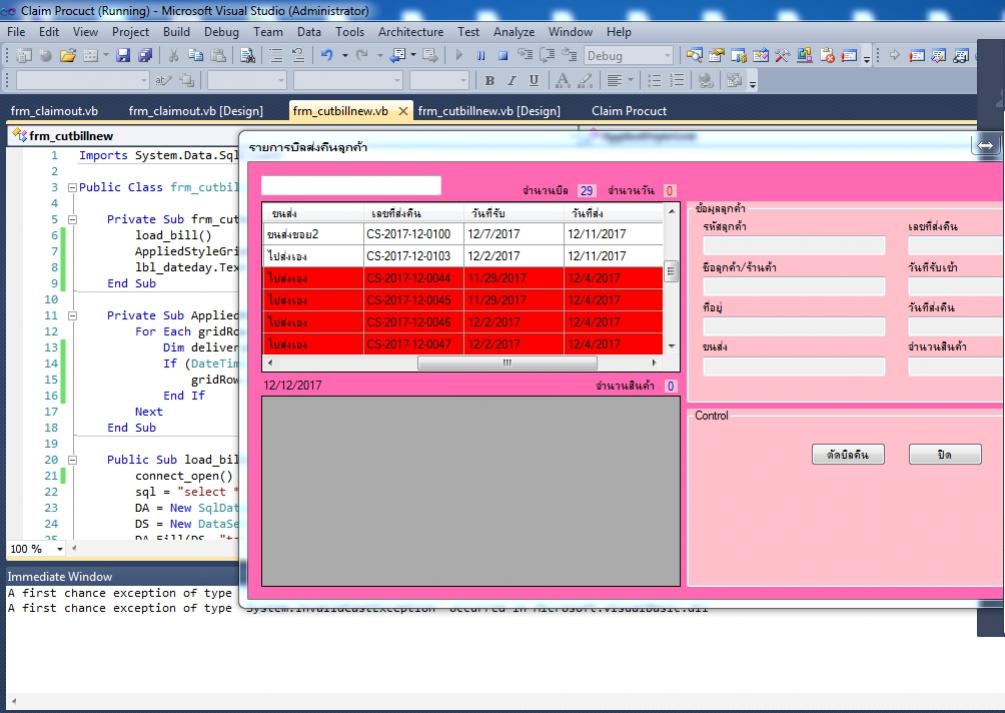Open the Properties Window toolbar icon

click(x=717, y=56)
